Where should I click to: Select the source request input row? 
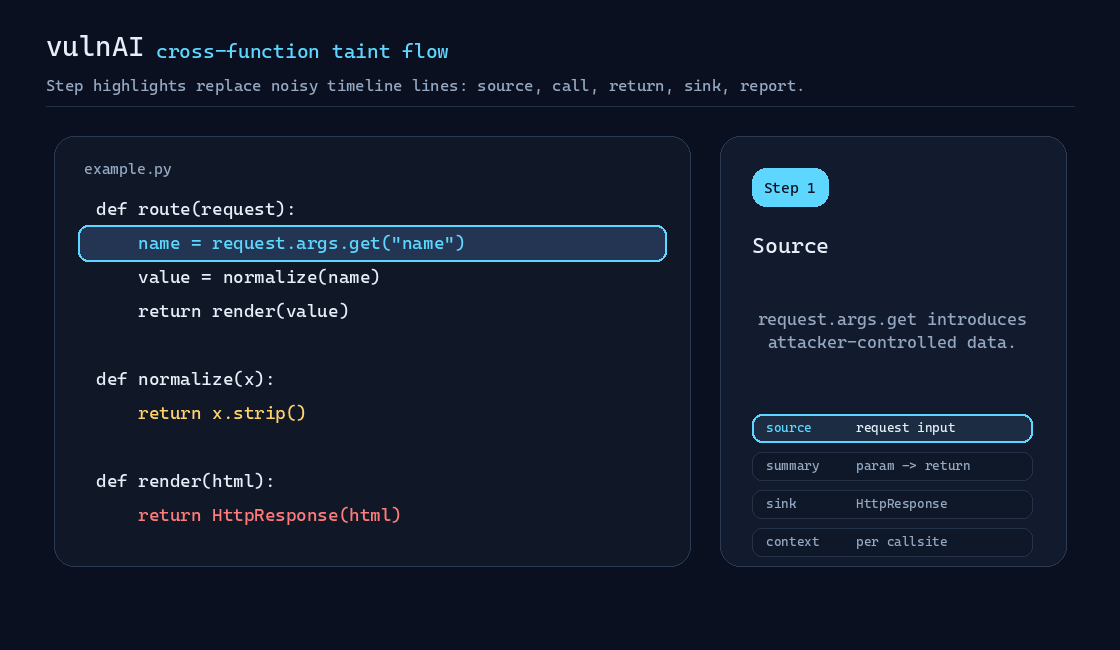coord(892,429)
